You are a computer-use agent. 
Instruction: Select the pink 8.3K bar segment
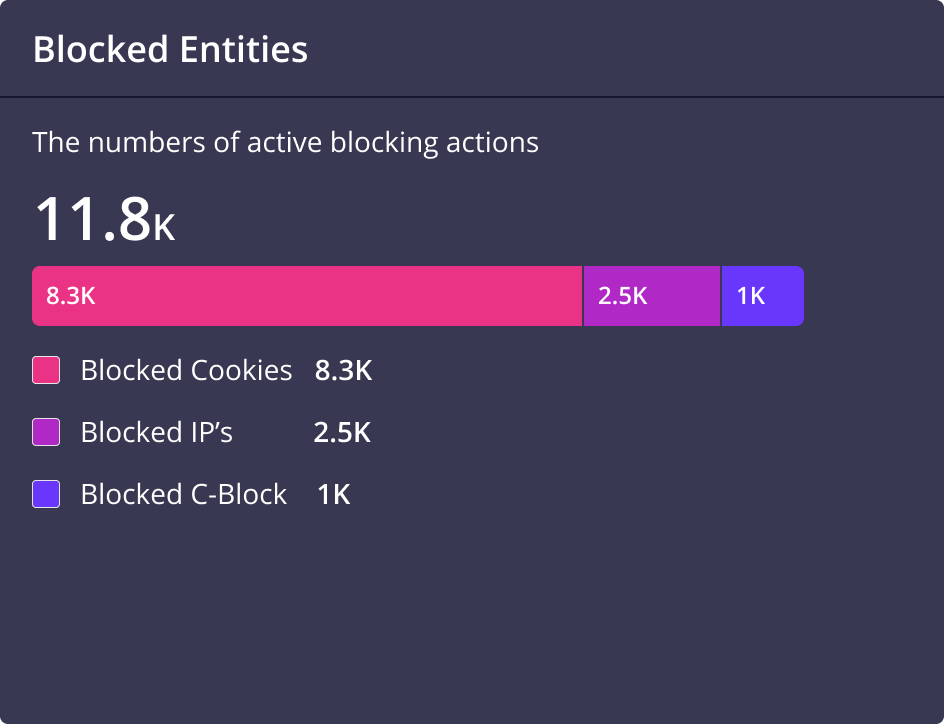point(307,296)
